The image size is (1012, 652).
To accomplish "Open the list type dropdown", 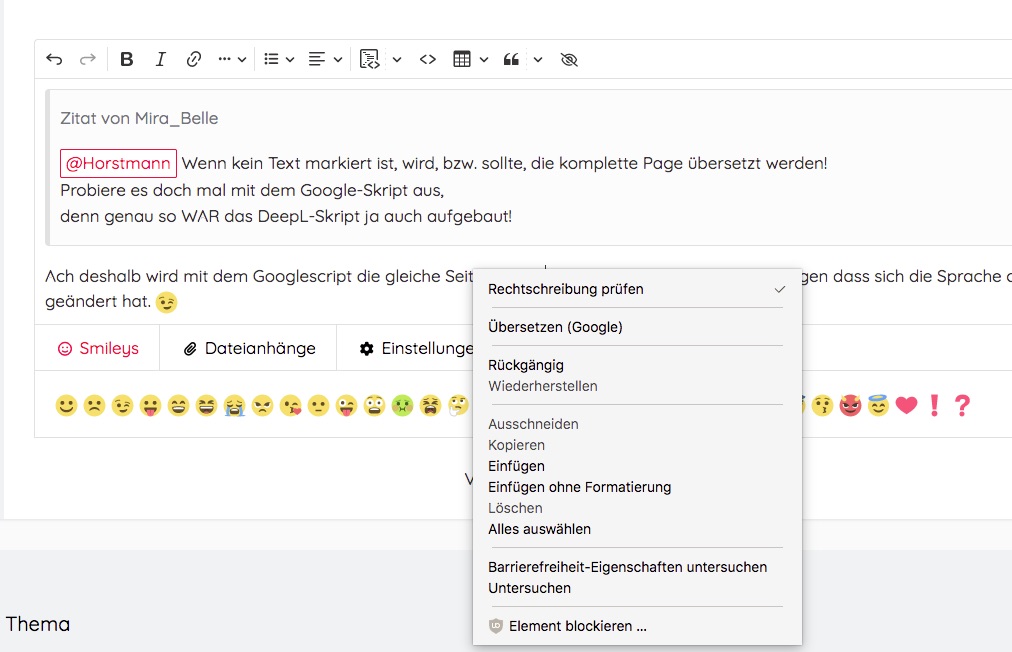I will click(x=279, y=60).
